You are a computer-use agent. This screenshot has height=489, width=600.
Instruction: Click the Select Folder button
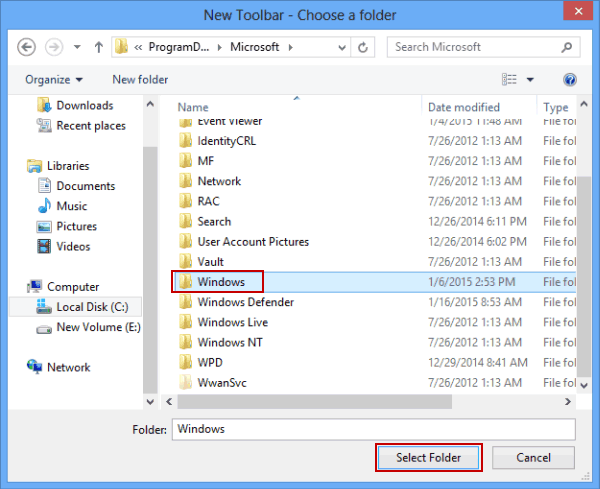tap(429, 458)
